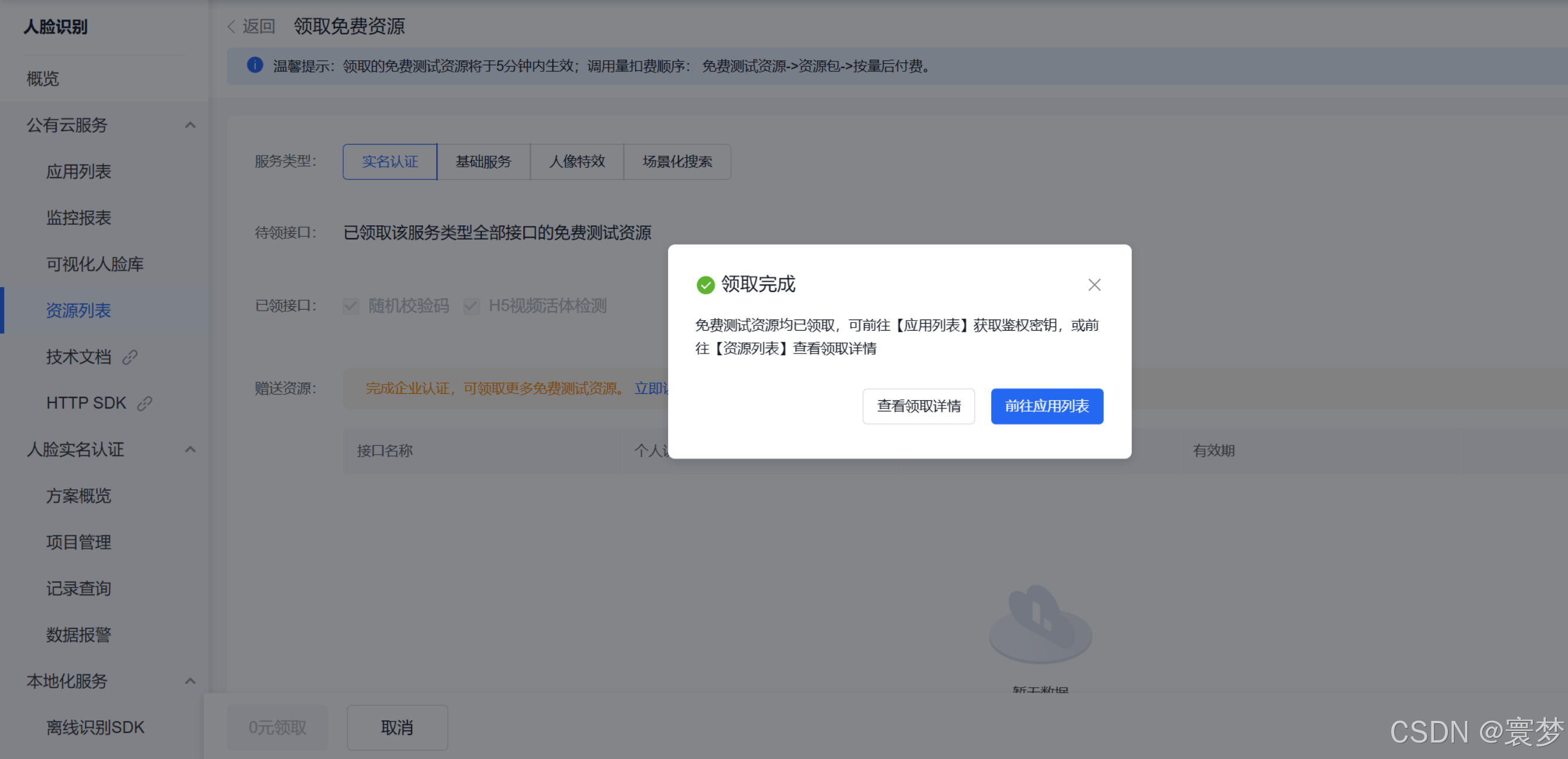Open the 场景化搜索 tab
This screenshot has width=1568, height=759.
[677, 162]
